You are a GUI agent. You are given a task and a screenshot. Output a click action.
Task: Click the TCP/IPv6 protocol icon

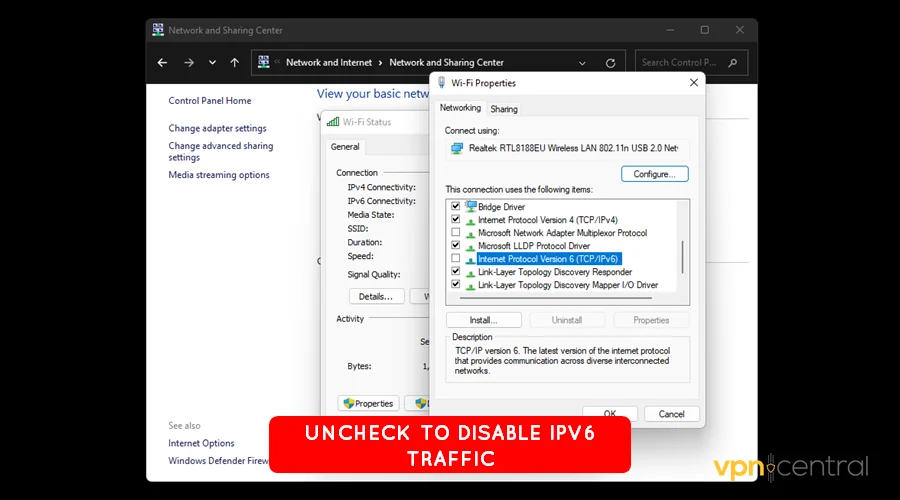[x=471, y=259]
